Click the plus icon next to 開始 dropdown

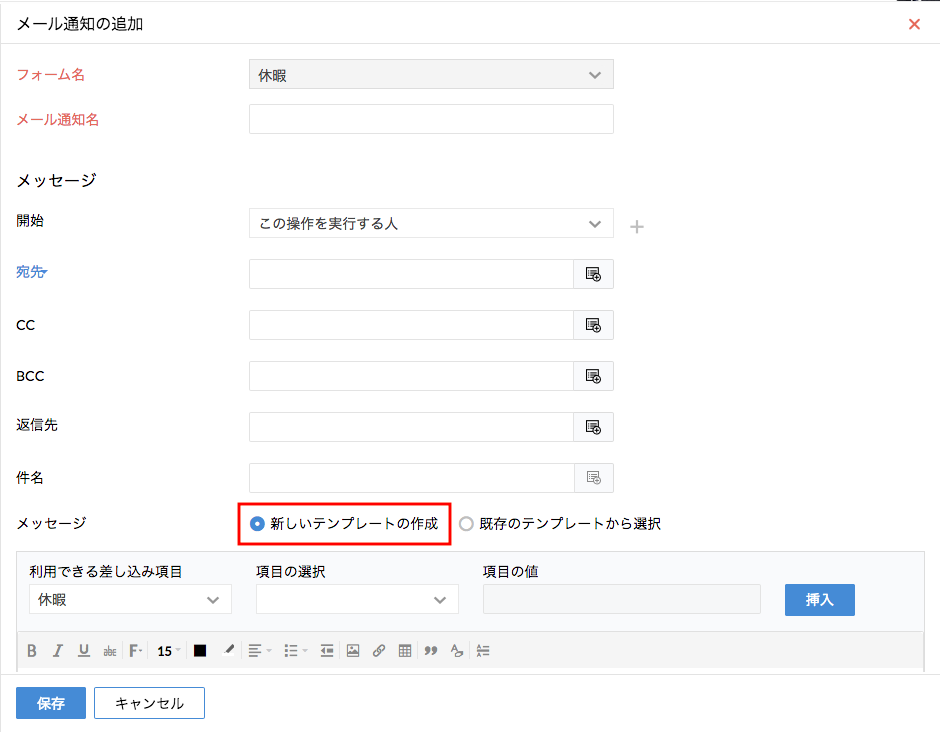point(637,227)
